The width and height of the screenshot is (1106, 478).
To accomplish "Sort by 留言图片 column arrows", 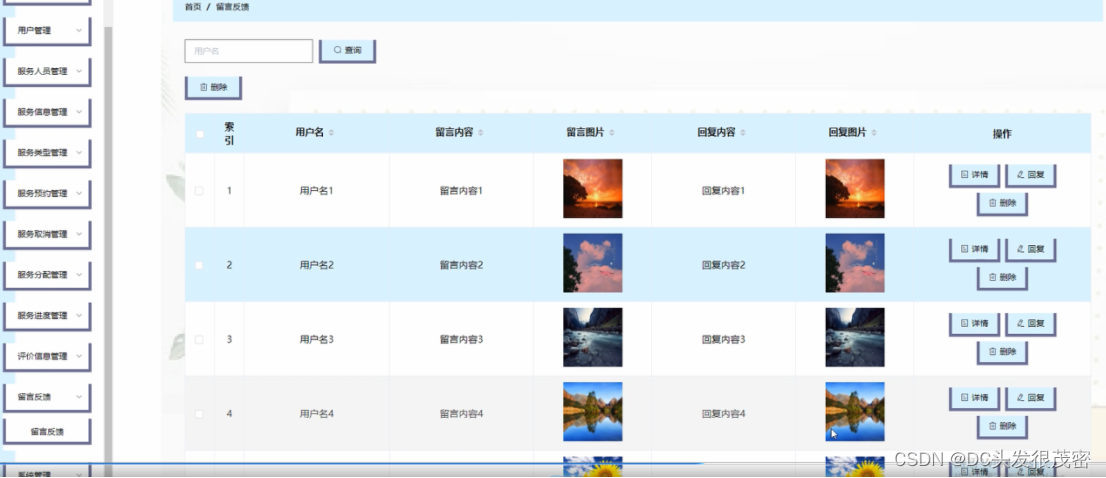I will (x=612, y=133).
